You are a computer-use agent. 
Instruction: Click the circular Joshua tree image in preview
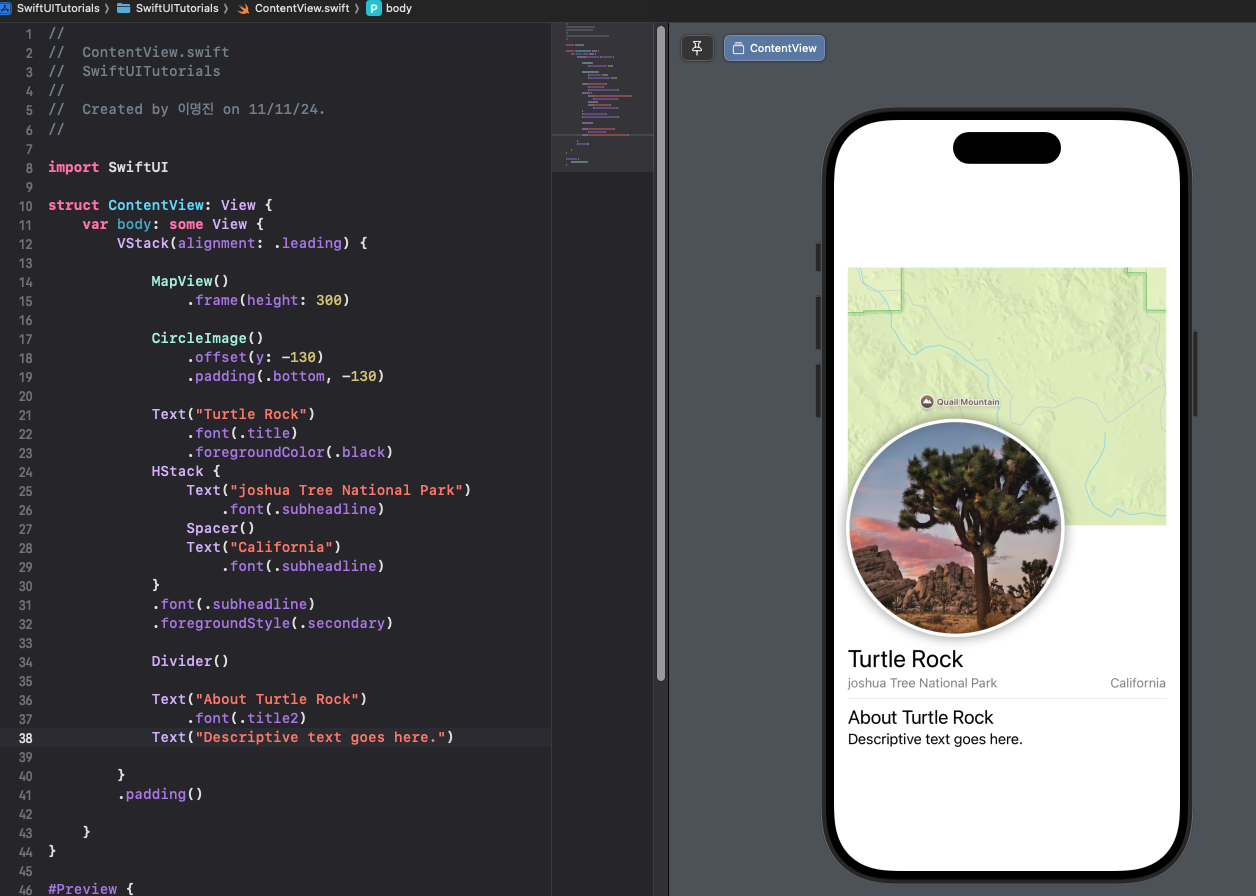[x=955, y=527]
